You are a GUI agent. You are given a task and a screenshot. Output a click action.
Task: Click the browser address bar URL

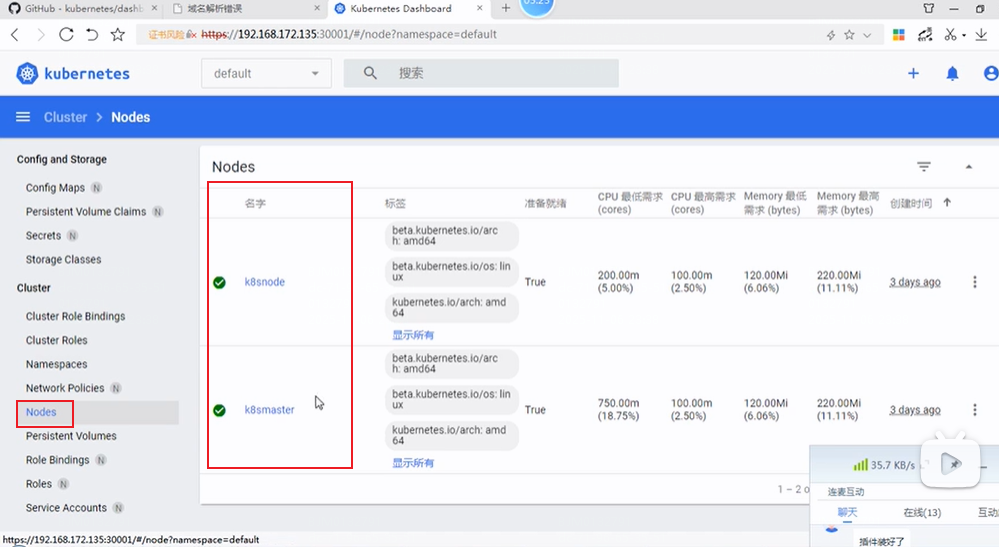coord(349,34)
